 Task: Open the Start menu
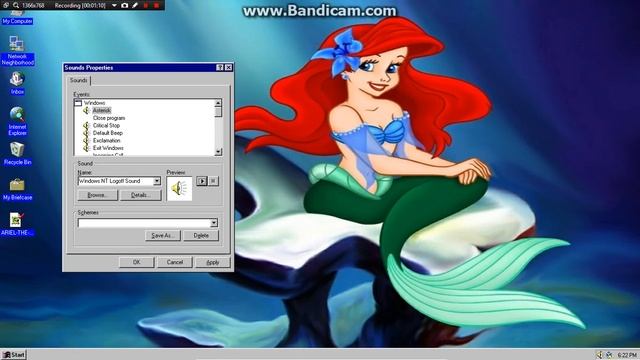14,354
